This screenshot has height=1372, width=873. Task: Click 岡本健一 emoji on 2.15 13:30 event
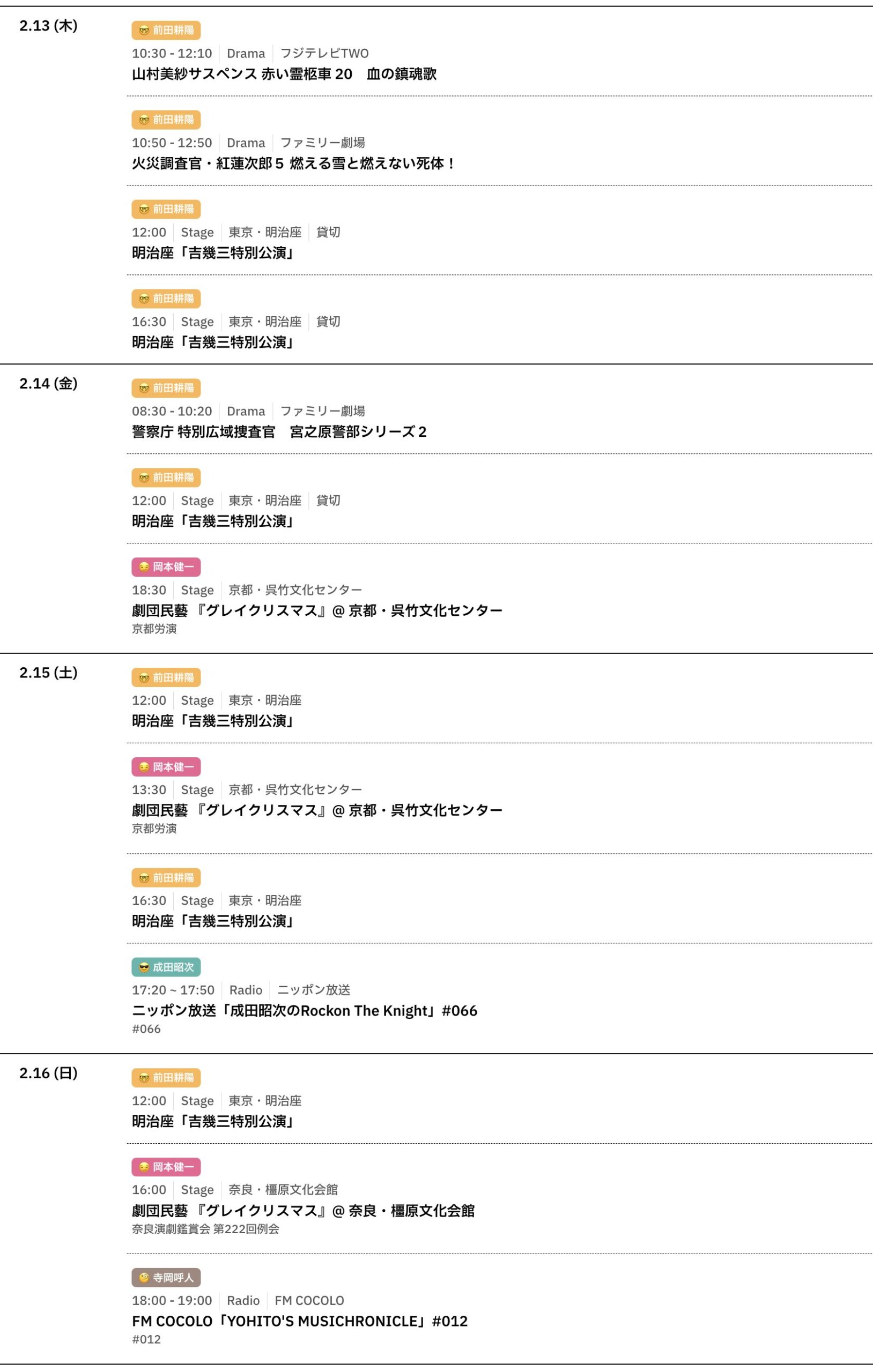coord(144,767)
